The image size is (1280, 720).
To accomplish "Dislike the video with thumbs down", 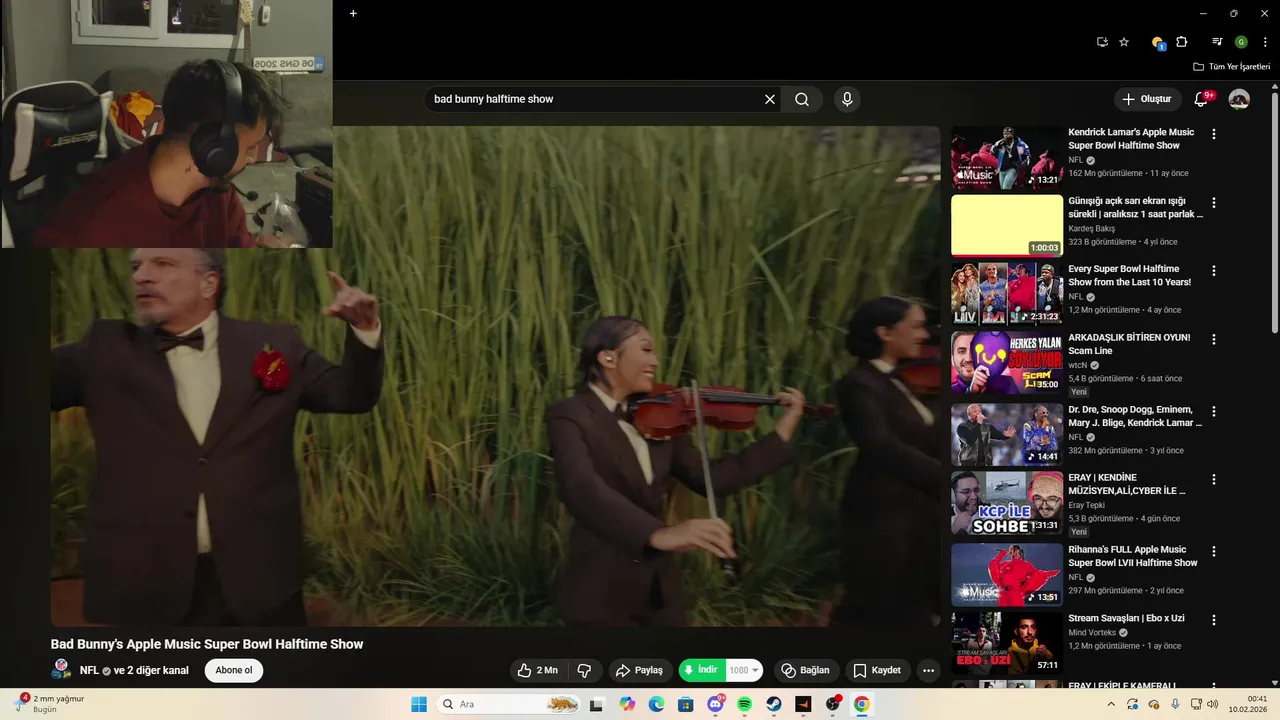I will click(x=585, y=670).
